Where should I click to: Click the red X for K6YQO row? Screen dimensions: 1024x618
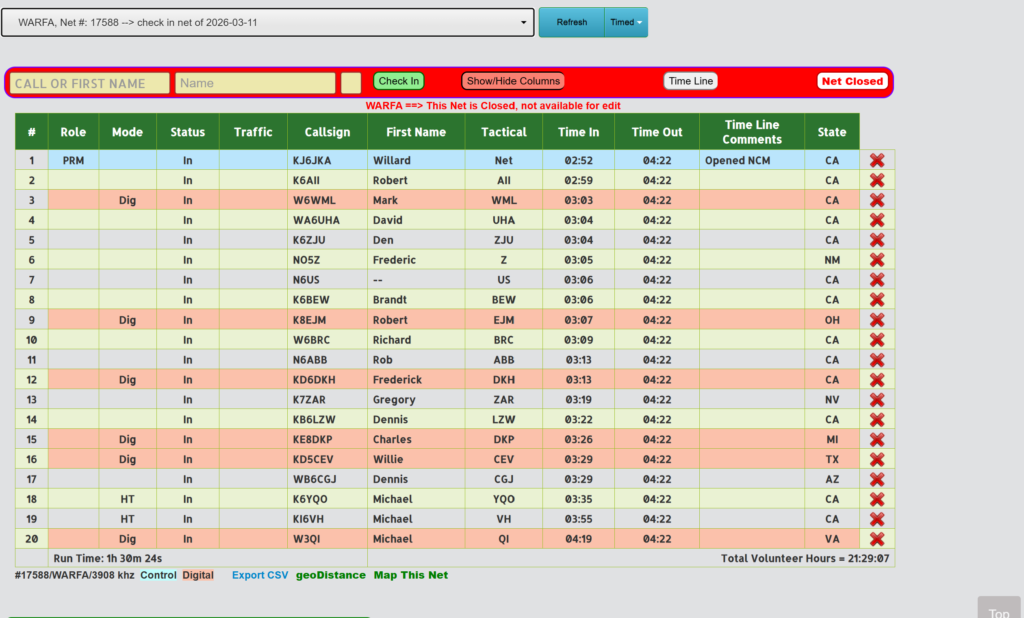point(877,499)
